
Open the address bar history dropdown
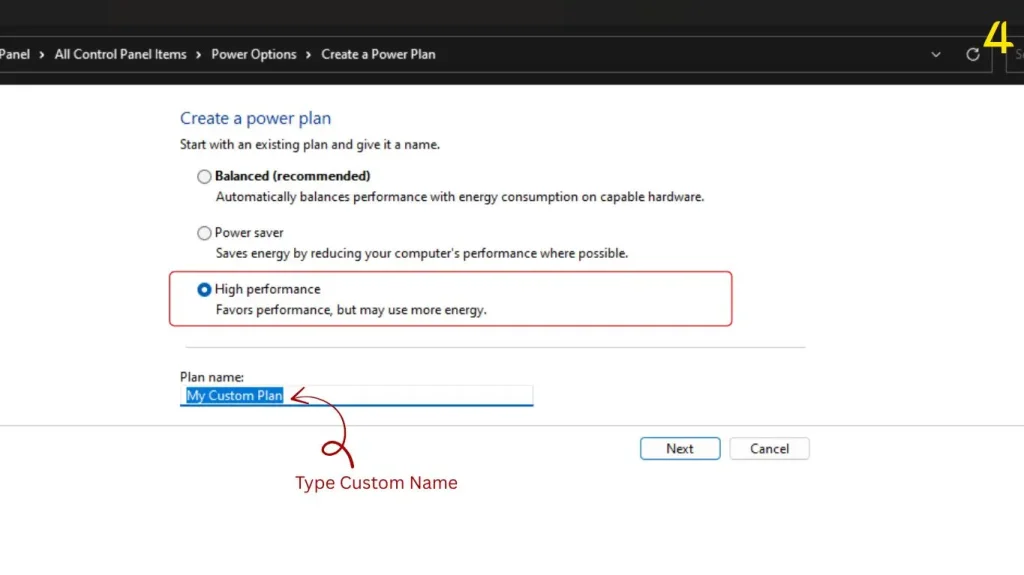936,55
